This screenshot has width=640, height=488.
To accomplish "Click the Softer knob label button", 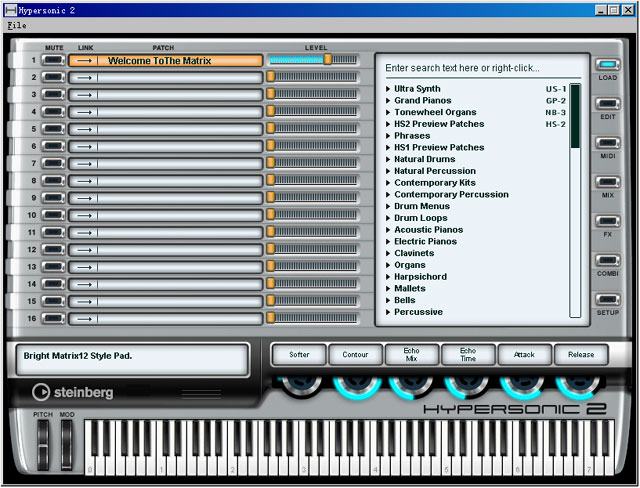I will tap(299, 355).
